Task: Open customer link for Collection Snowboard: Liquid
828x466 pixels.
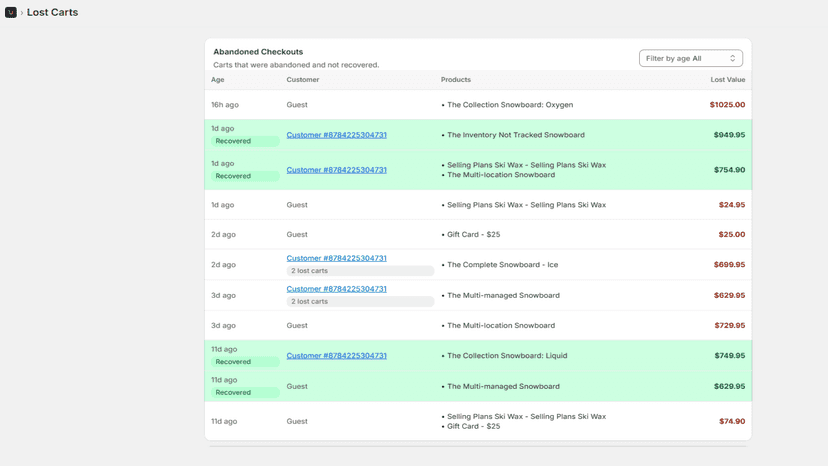Action: [x=336, y=356]
